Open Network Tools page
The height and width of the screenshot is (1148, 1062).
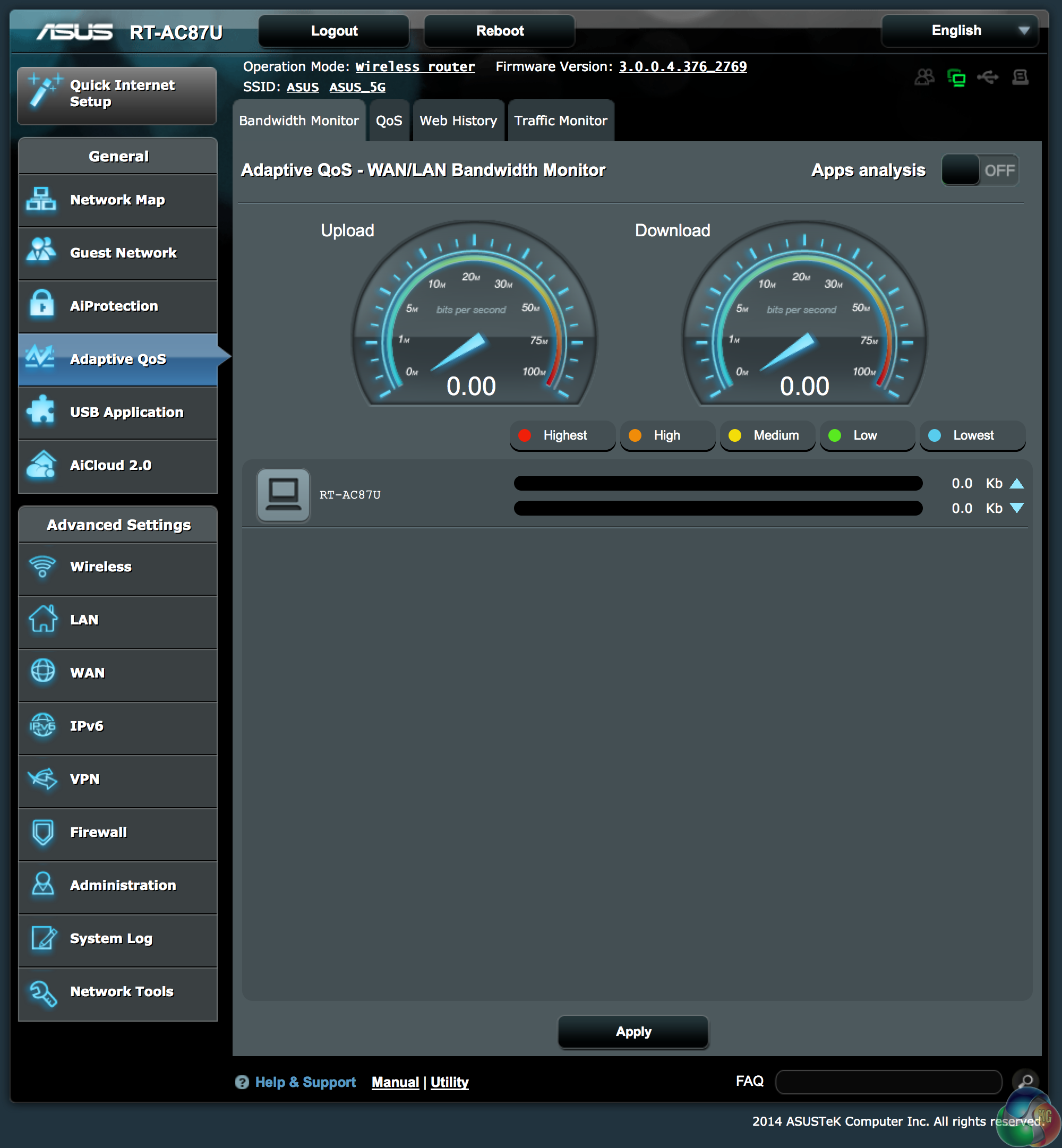[x=117, y=991]
